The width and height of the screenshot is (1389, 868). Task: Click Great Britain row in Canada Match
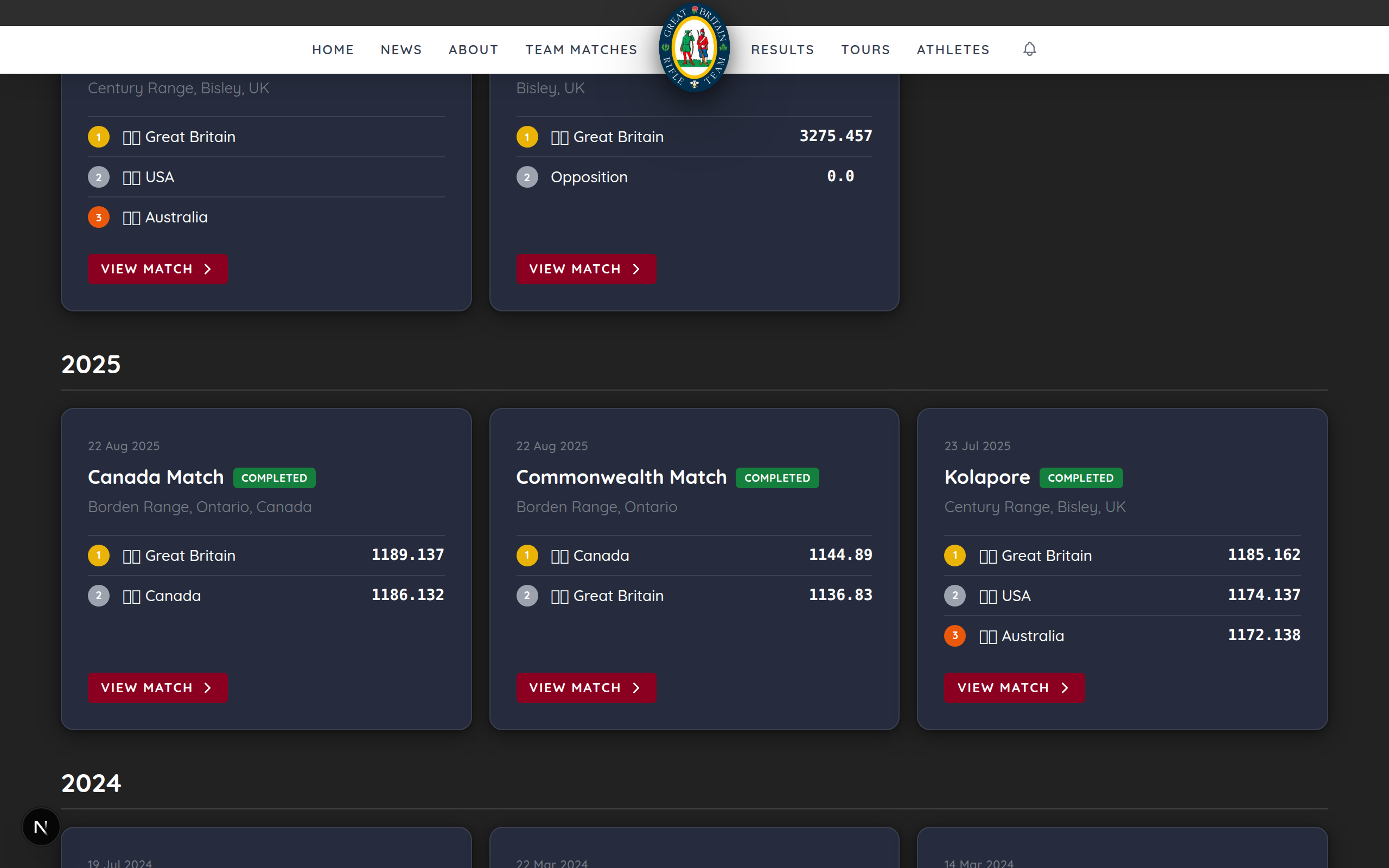click(x=266, y=555)
